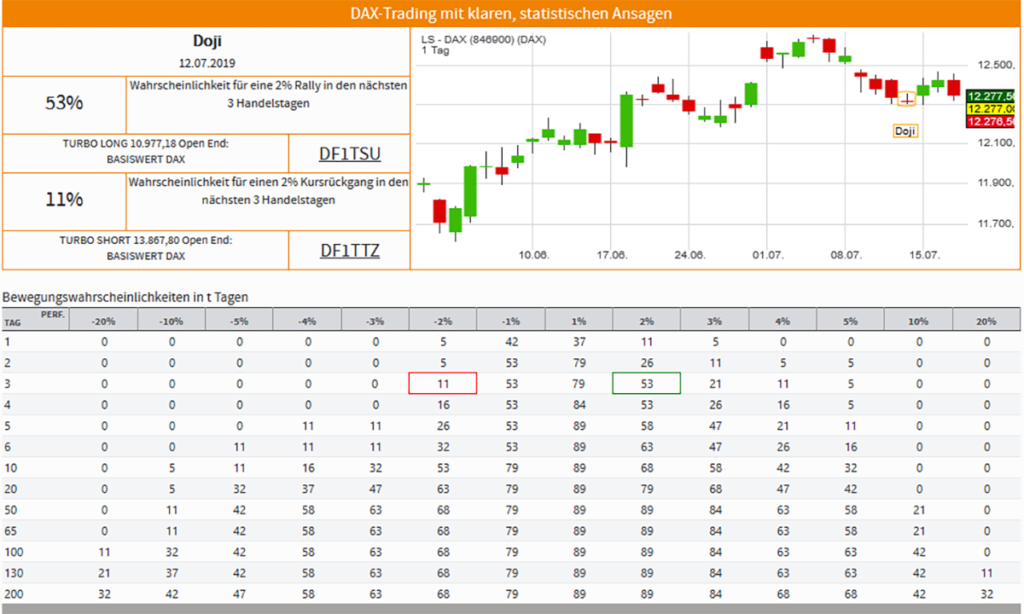Select row label 65 in the TAG column
This screenshot has height=614, width=1024.
[10, 531]
